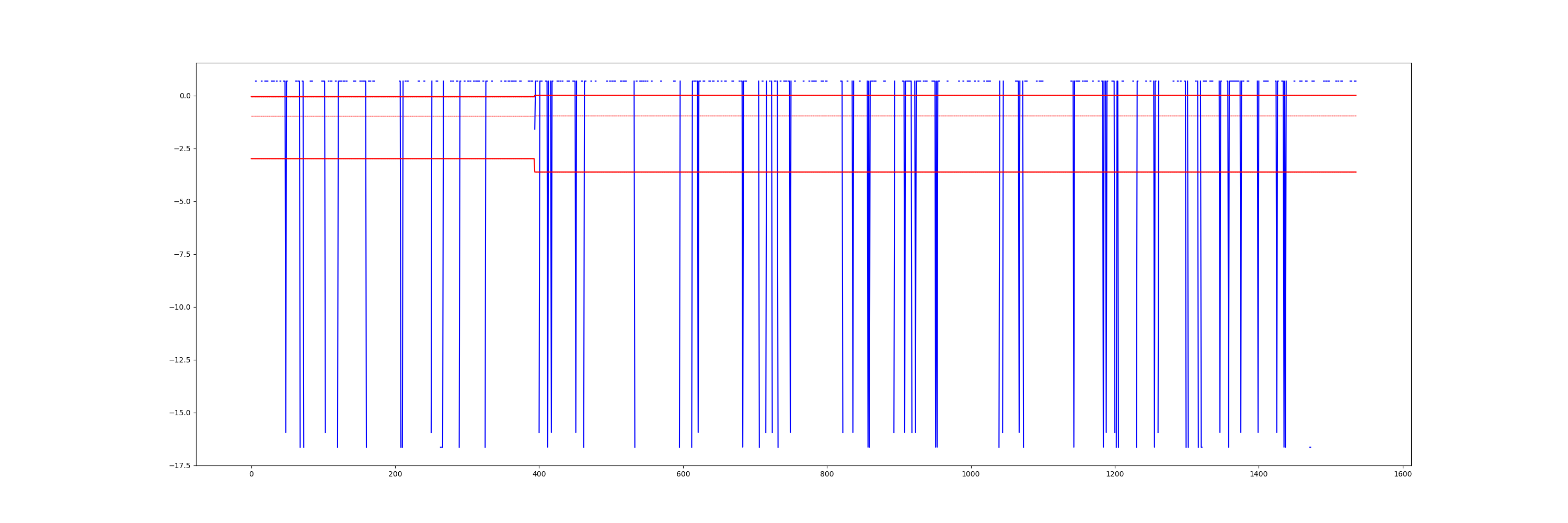Viewport: 1568px width, 523px height.
Task: Select the 800 label on the x-axis
Action: (x=827, y=474)
